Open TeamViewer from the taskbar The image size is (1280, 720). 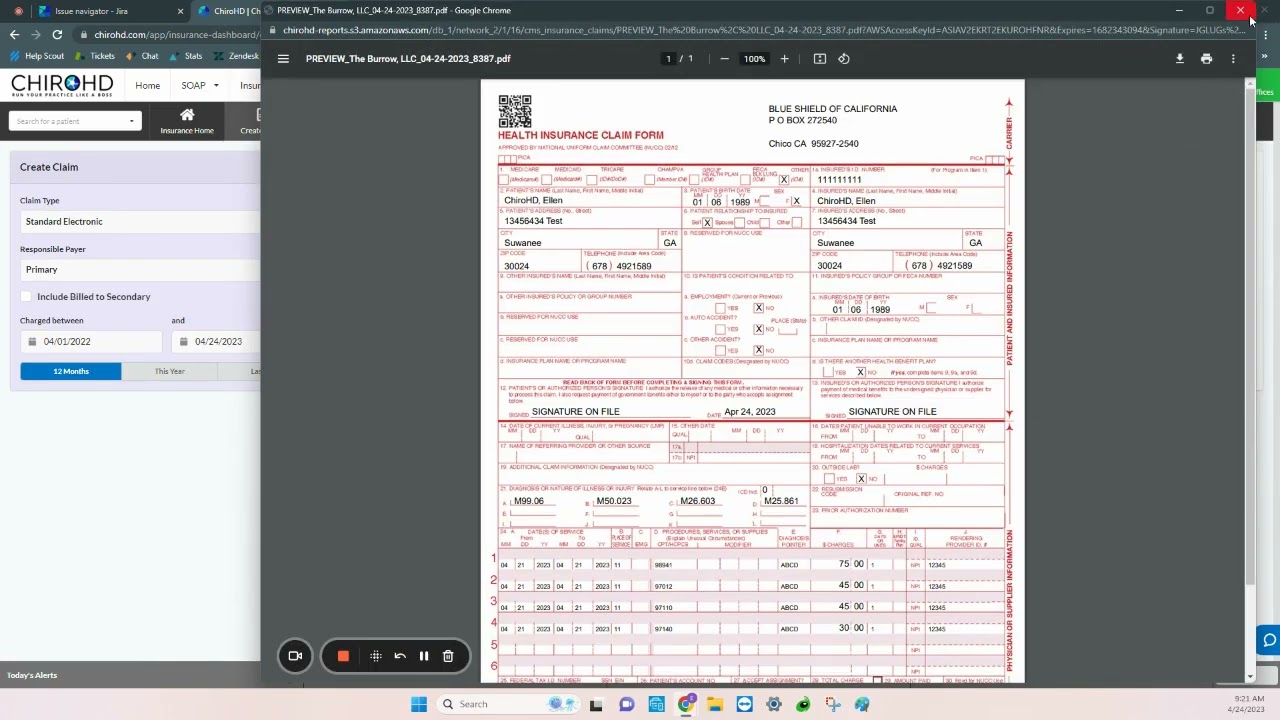coord(744,704)
